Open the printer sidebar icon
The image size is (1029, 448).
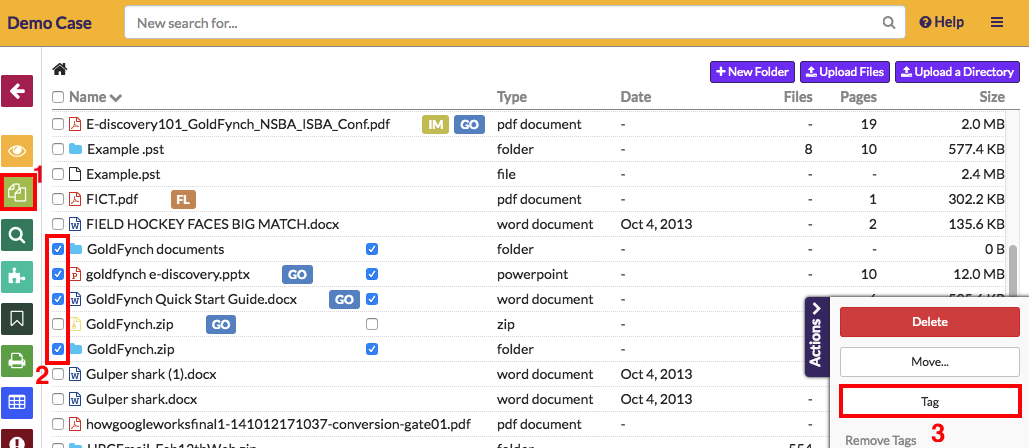pyautogui.click(x=17, y=361)
